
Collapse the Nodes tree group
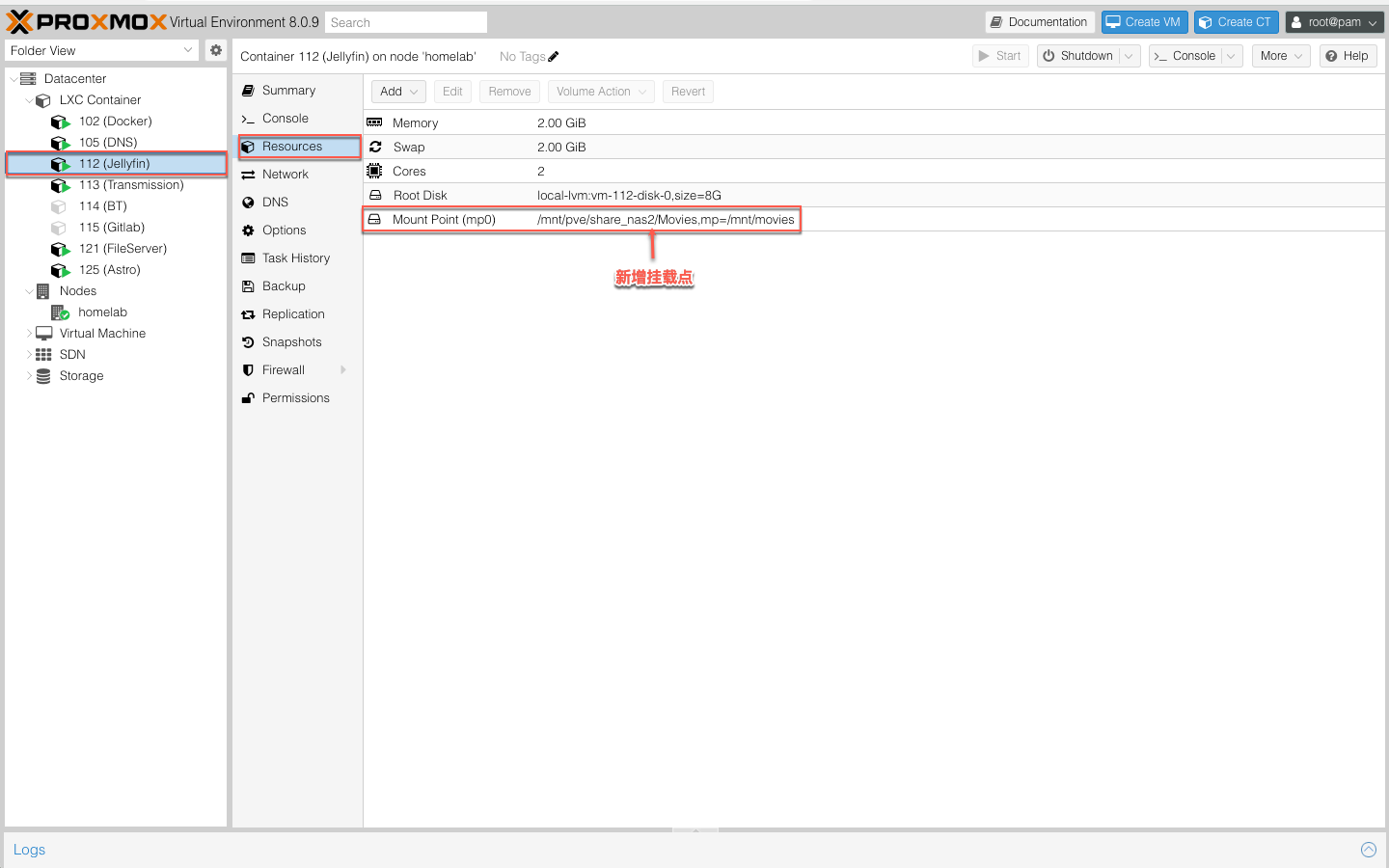(29, 291)
